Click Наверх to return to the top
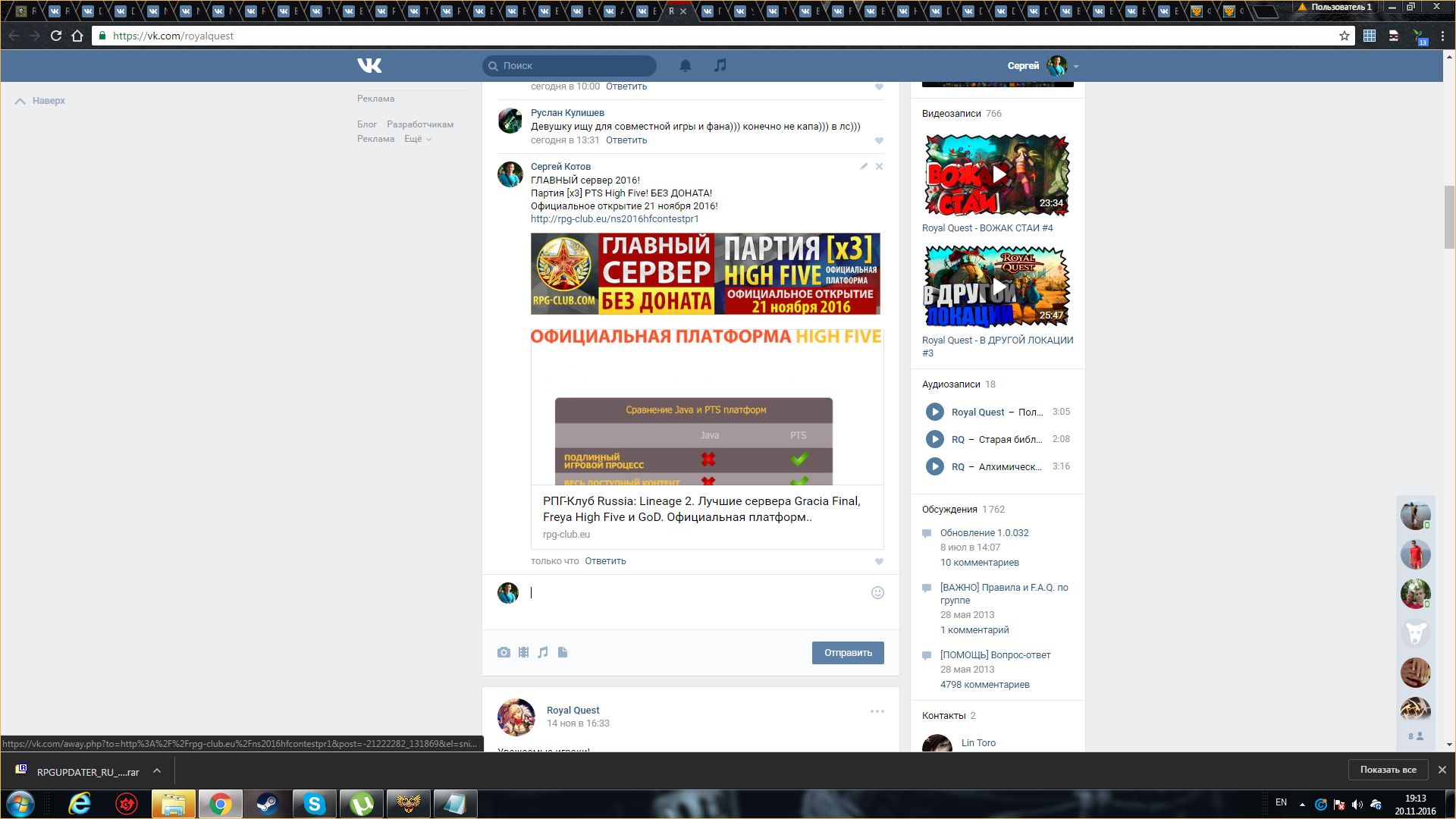 coord(40,101)
